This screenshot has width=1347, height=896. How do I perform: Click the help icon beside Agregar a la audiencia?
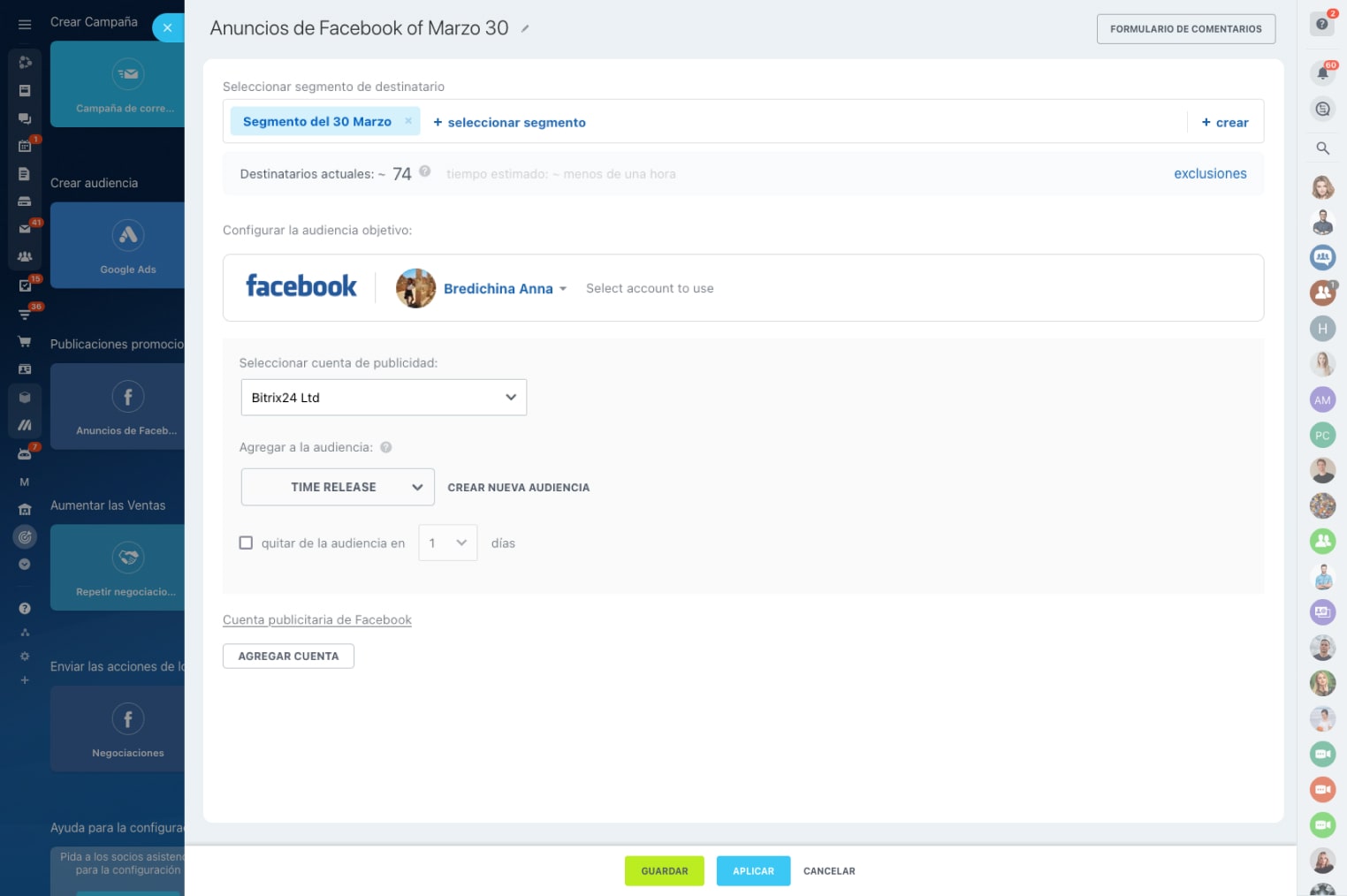click(x=386, y=447)
